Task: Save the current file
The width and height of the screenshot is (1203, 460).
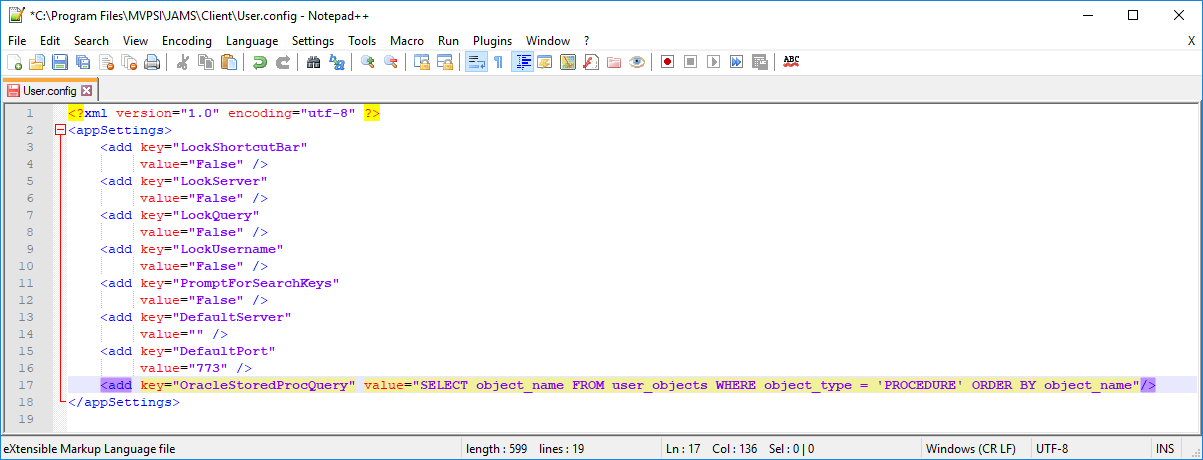Action: click(60, 62)
